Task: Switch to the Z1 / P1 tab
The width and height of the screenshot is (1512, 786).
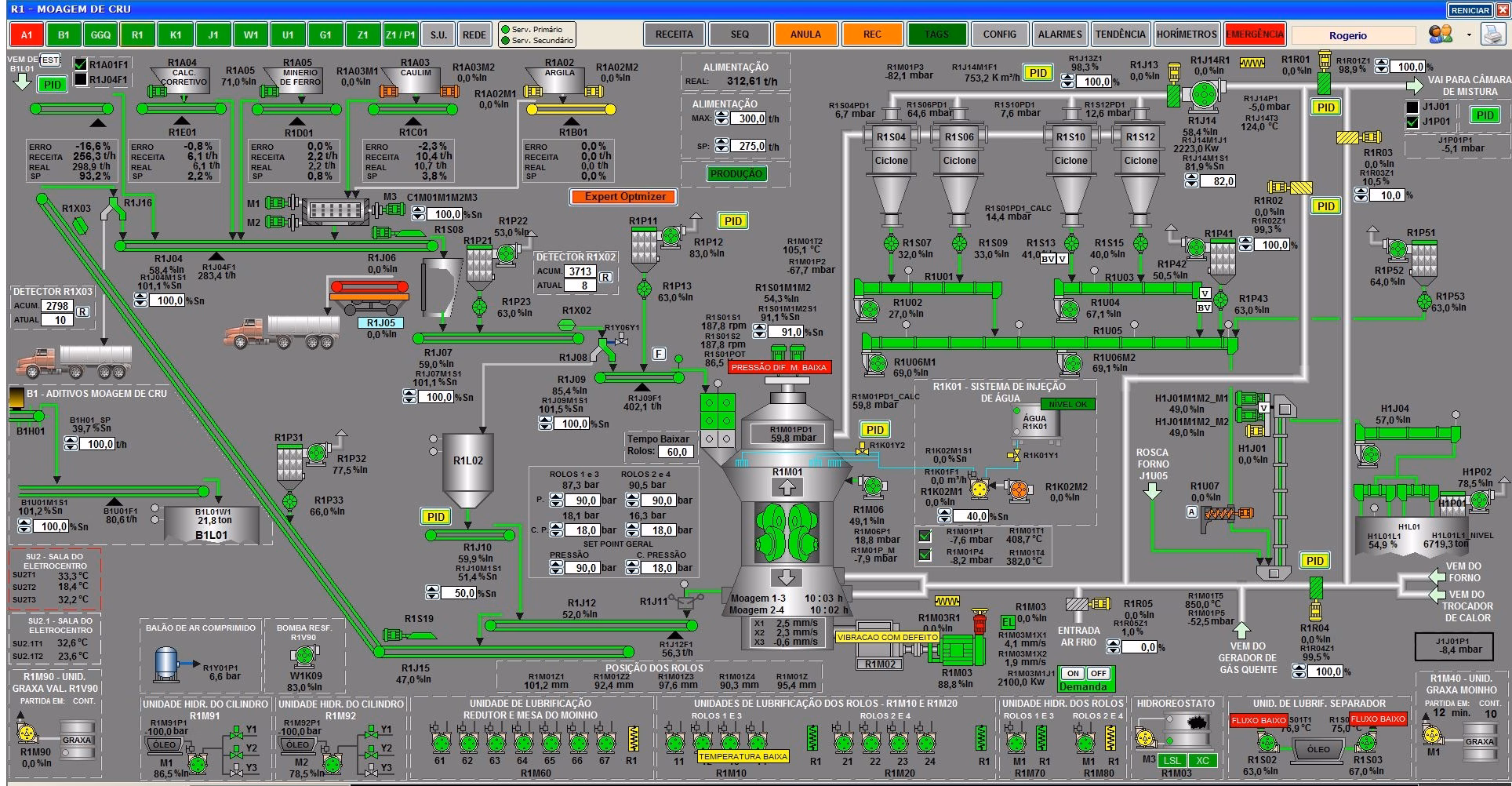Action: [401, 35]
